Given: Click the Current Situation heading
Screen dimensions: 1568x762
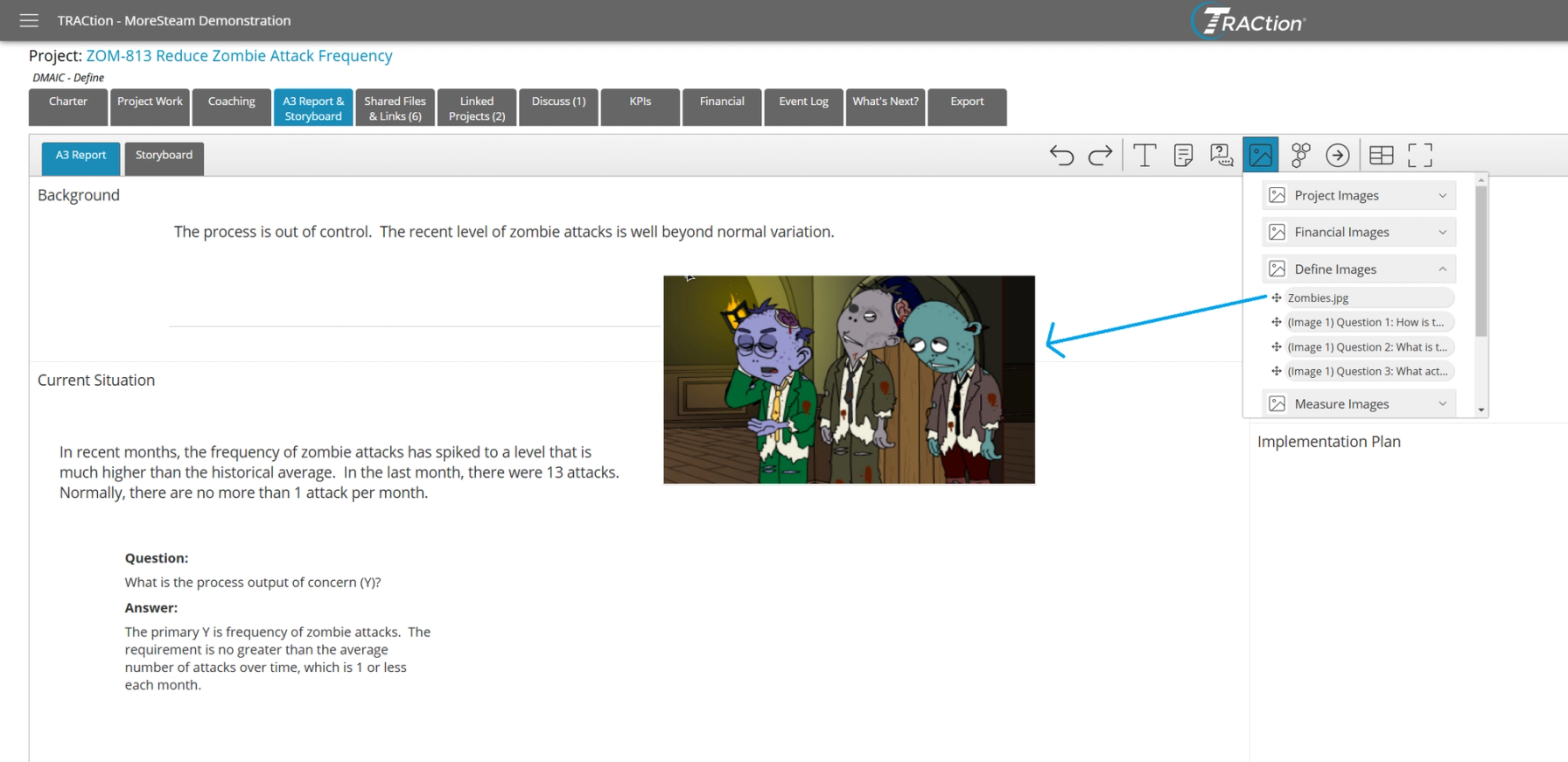Looking at the screenshot, I should pyautogui.click(x=96, y=381).
